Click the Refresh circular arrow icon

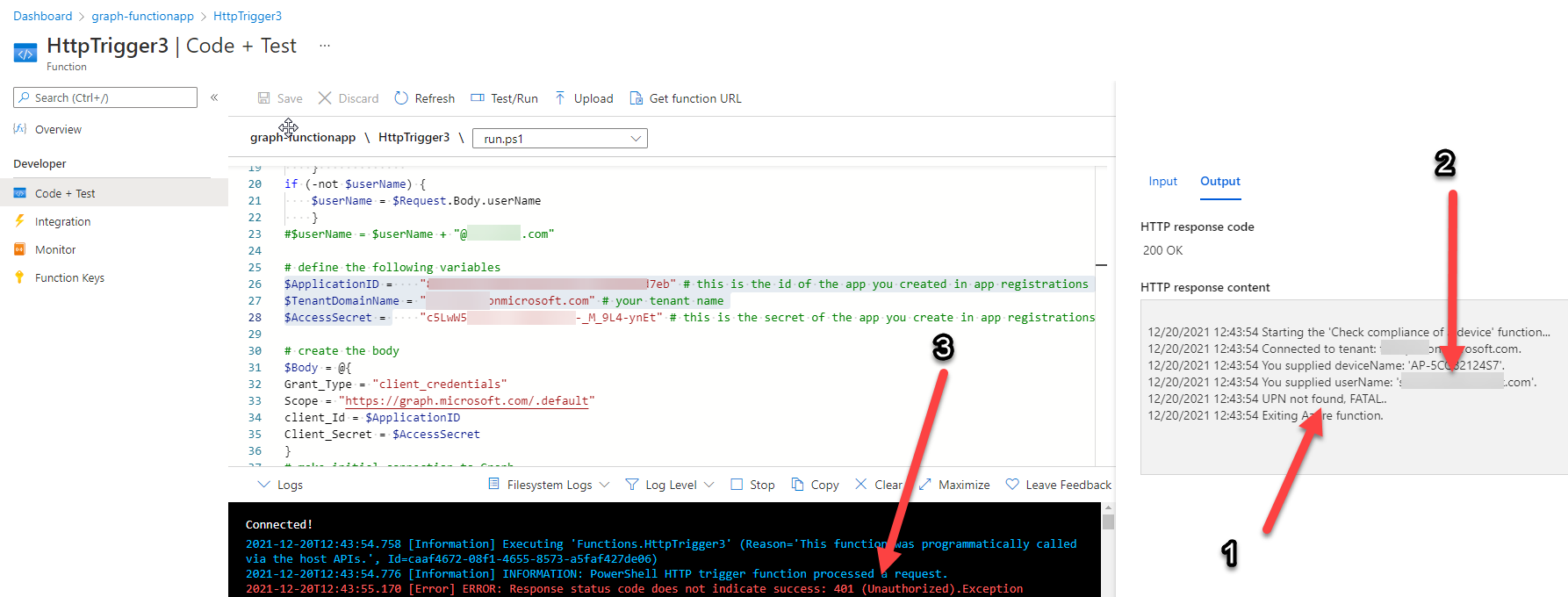(x=401, y=98)
